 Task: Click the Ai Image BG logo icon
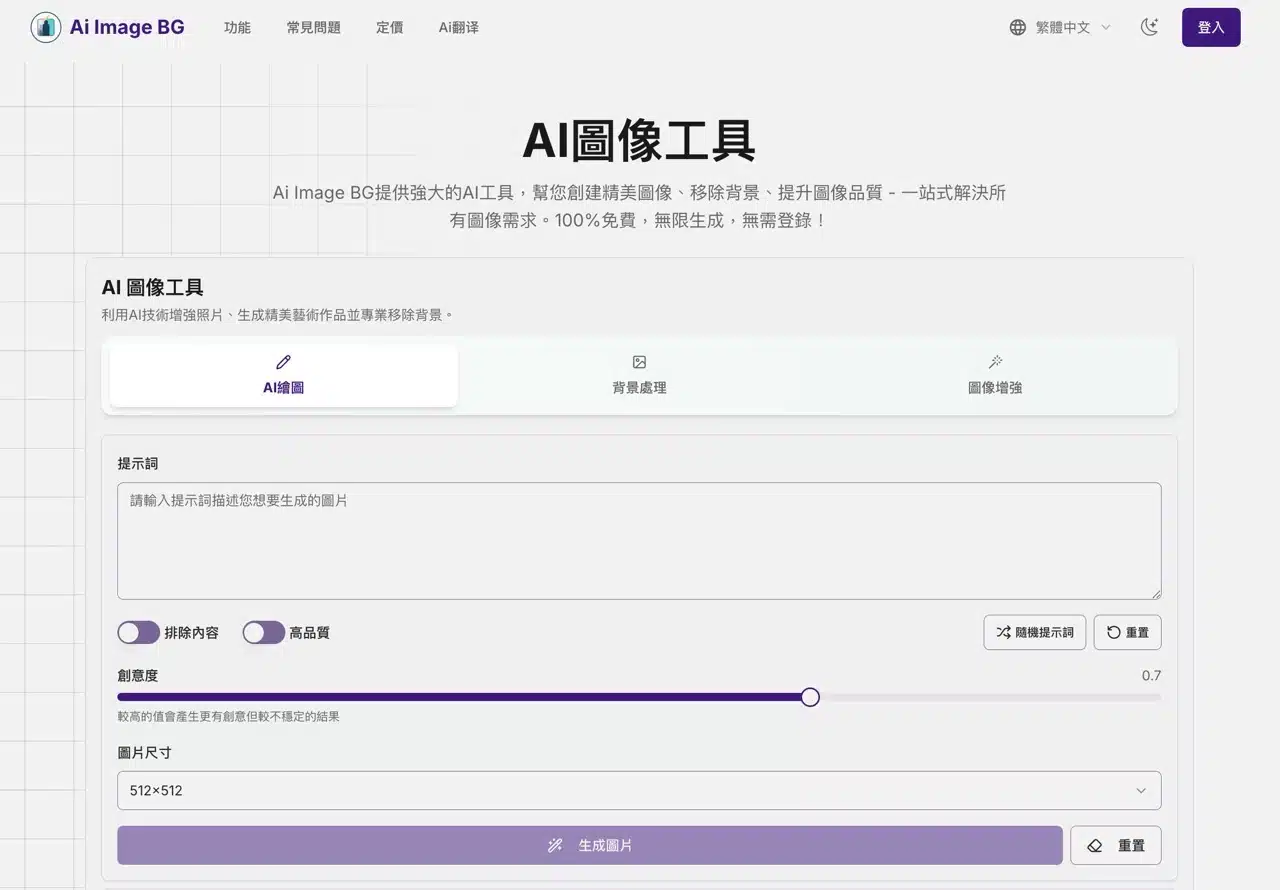pyautogui.click(x=46, y=27)
